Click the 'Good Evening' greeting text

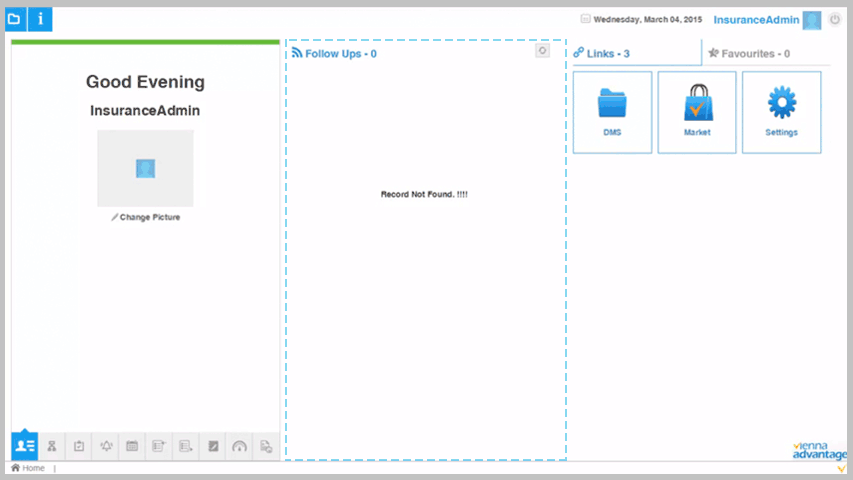coord(145,82)
